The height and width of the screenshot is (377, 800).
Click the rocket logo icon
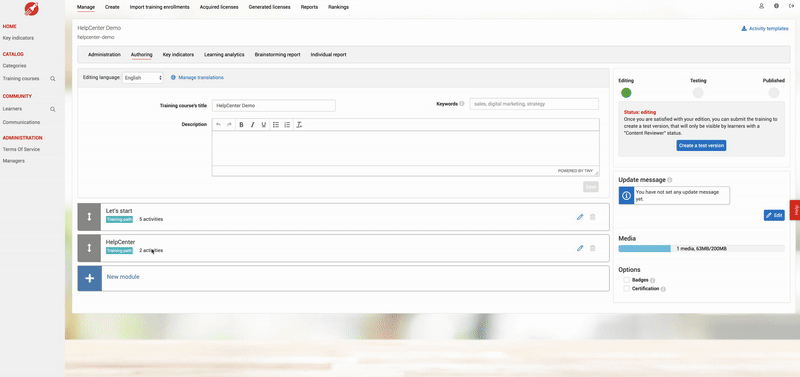[x=32, y=9]
